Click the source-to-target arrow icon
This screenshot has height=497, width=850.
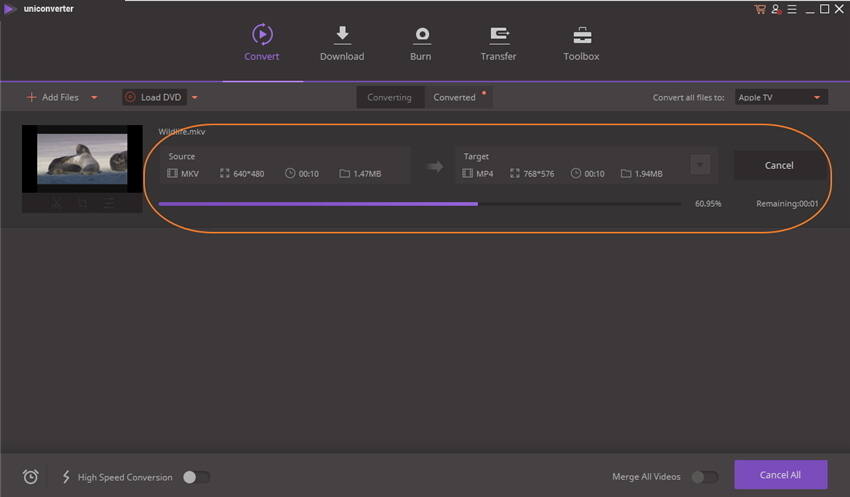[x=435, y=167]
